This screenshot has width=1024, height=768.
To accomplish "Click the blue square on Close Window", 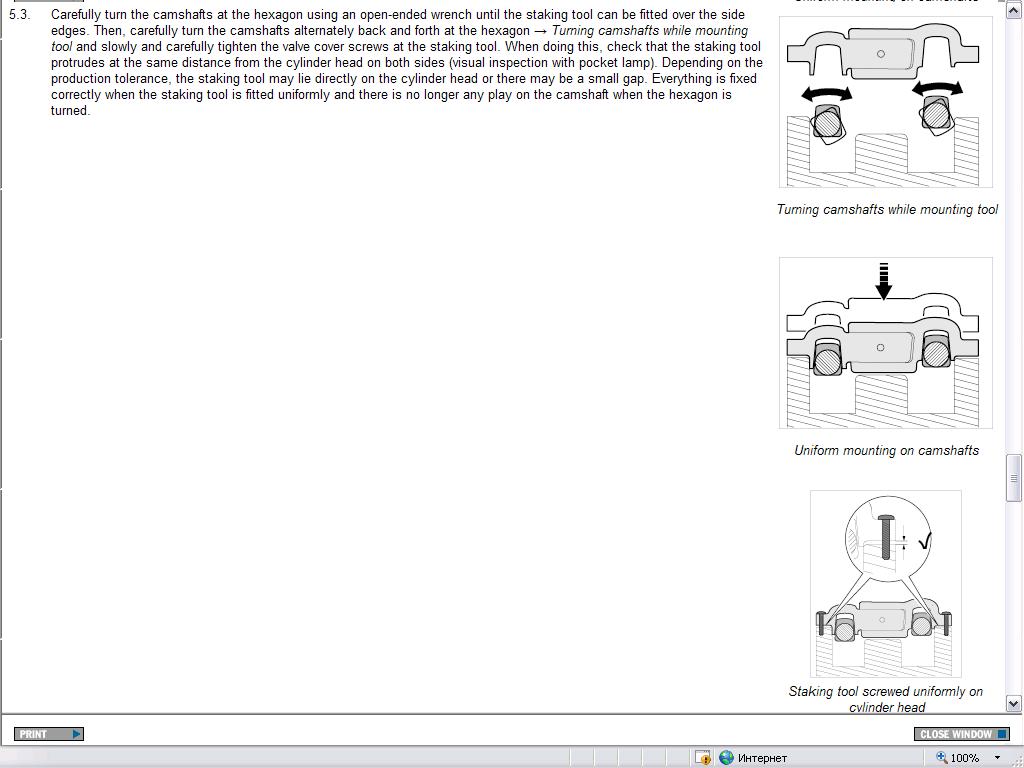I will [x=1002, y=734].
